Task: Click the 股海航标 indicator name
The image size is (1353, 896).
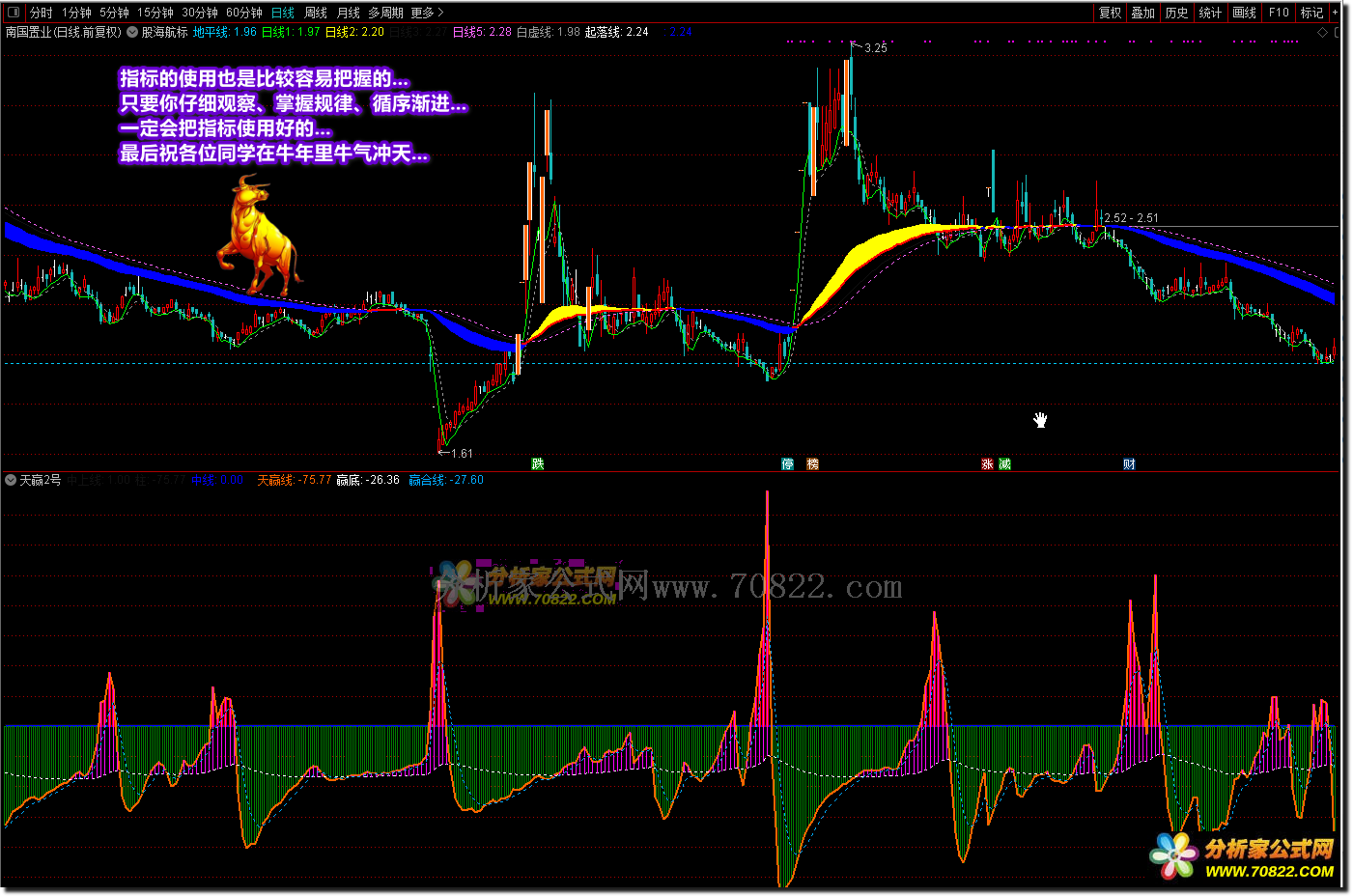Action: click(x=164, y=32)
